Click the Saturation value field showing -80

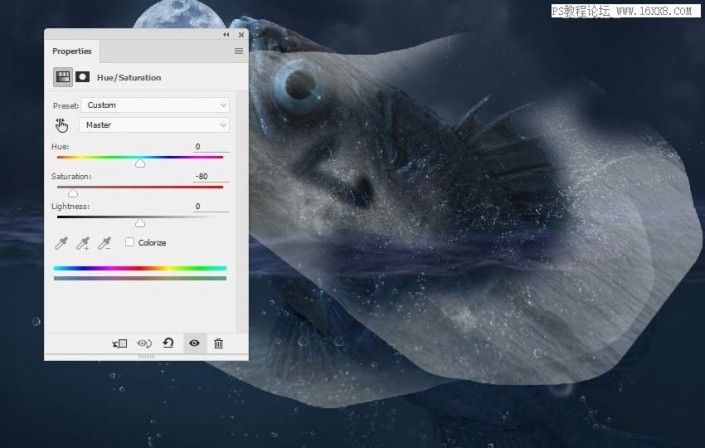click(x=211, y=176)
